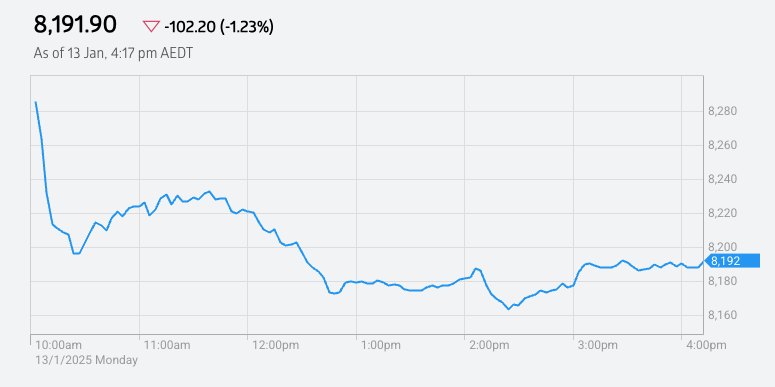775x387 pixels.
Task: Click the 3:00pm time axis label
Action: (x=598, y=345)
